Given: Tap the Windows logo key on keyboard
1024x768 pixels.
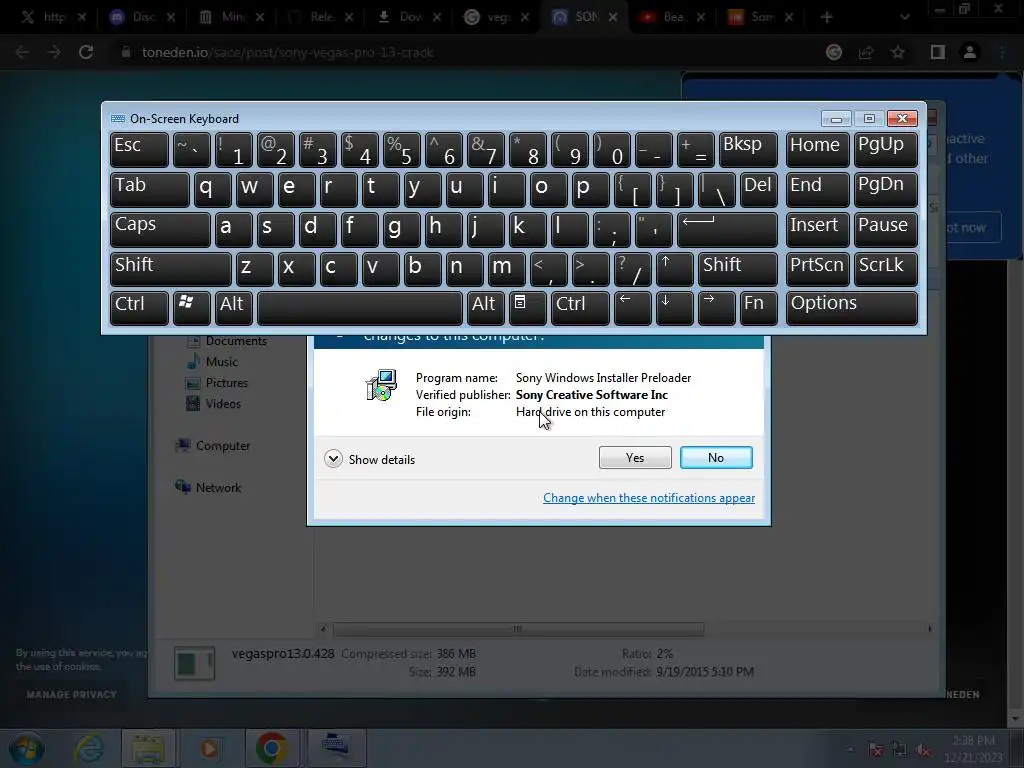Looking at the screenshot, I should tap(191, 308).
